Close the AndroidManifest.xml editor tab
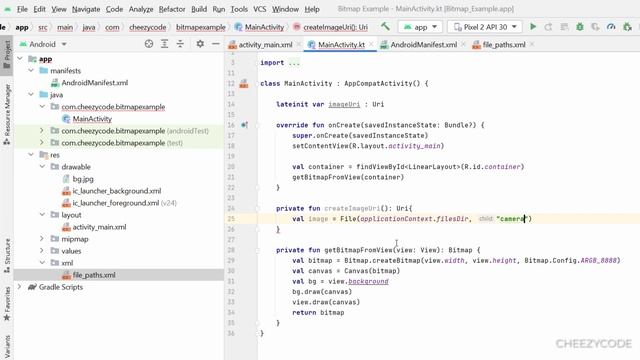 pyautogui.click(x=463, y=44)
